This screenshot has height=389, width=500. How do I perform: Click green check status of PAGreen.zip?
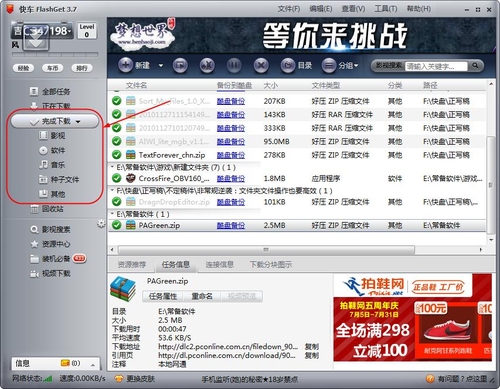116,225
